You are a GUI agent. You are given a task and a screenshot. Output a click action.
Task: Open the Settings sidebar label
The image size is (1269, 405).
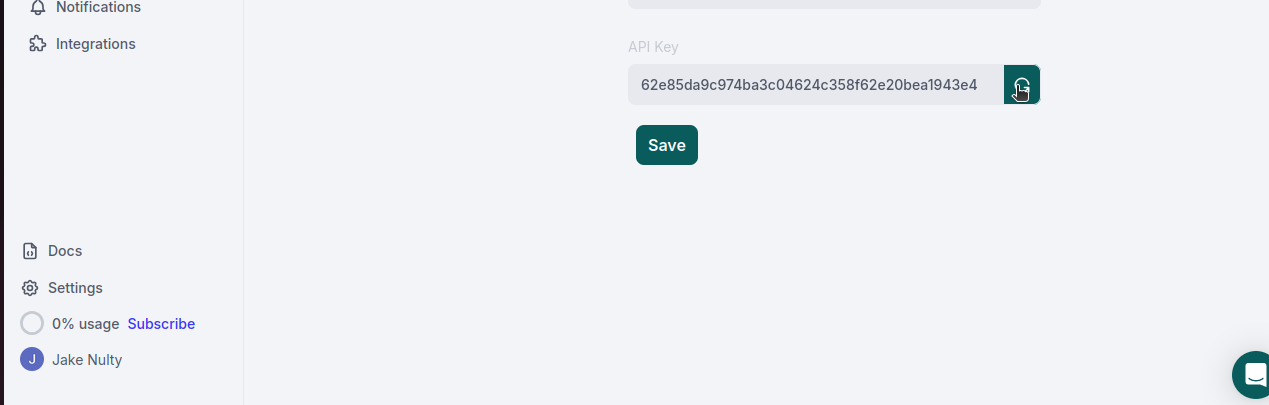coord(75,288)
